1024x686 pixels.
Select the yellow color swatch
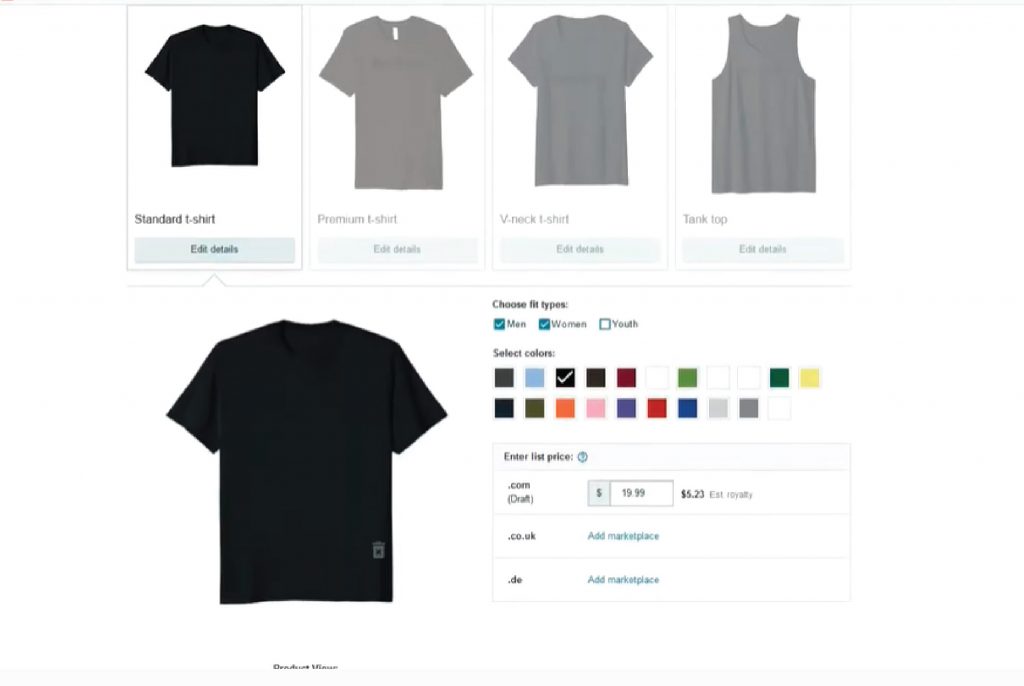[809, 378]
